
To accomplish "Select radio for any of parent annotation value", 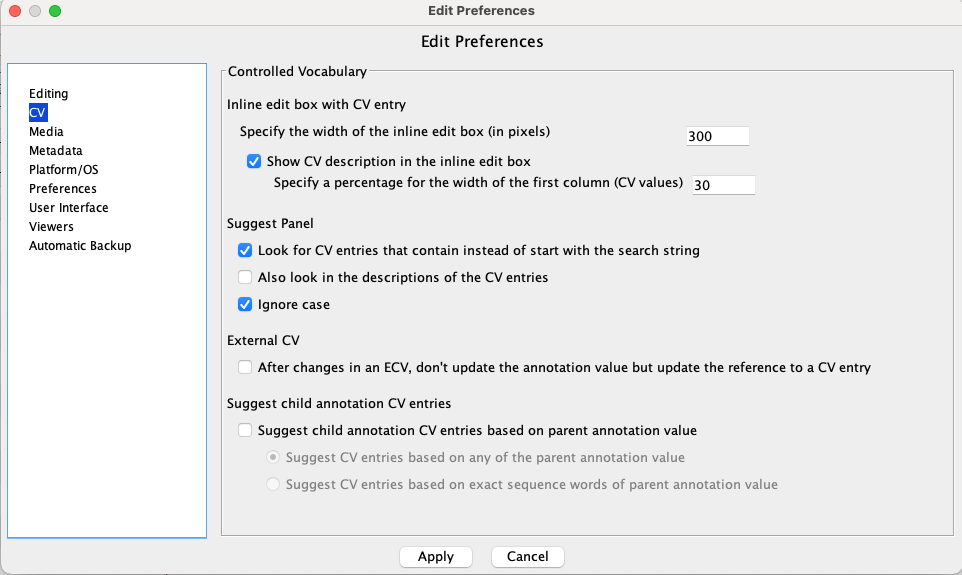I will click(x=273, y=457).
